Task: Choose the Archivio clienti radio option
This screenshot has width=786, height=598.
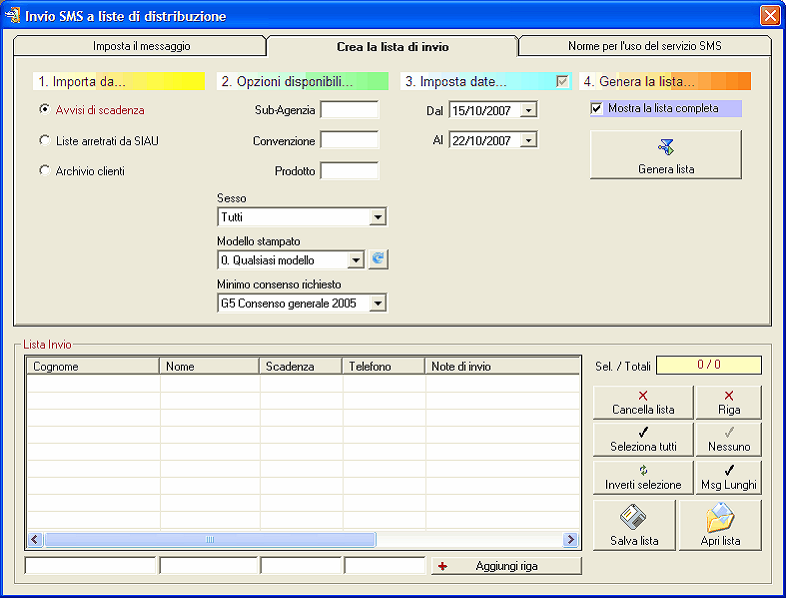Action: [x=44, y=171]
